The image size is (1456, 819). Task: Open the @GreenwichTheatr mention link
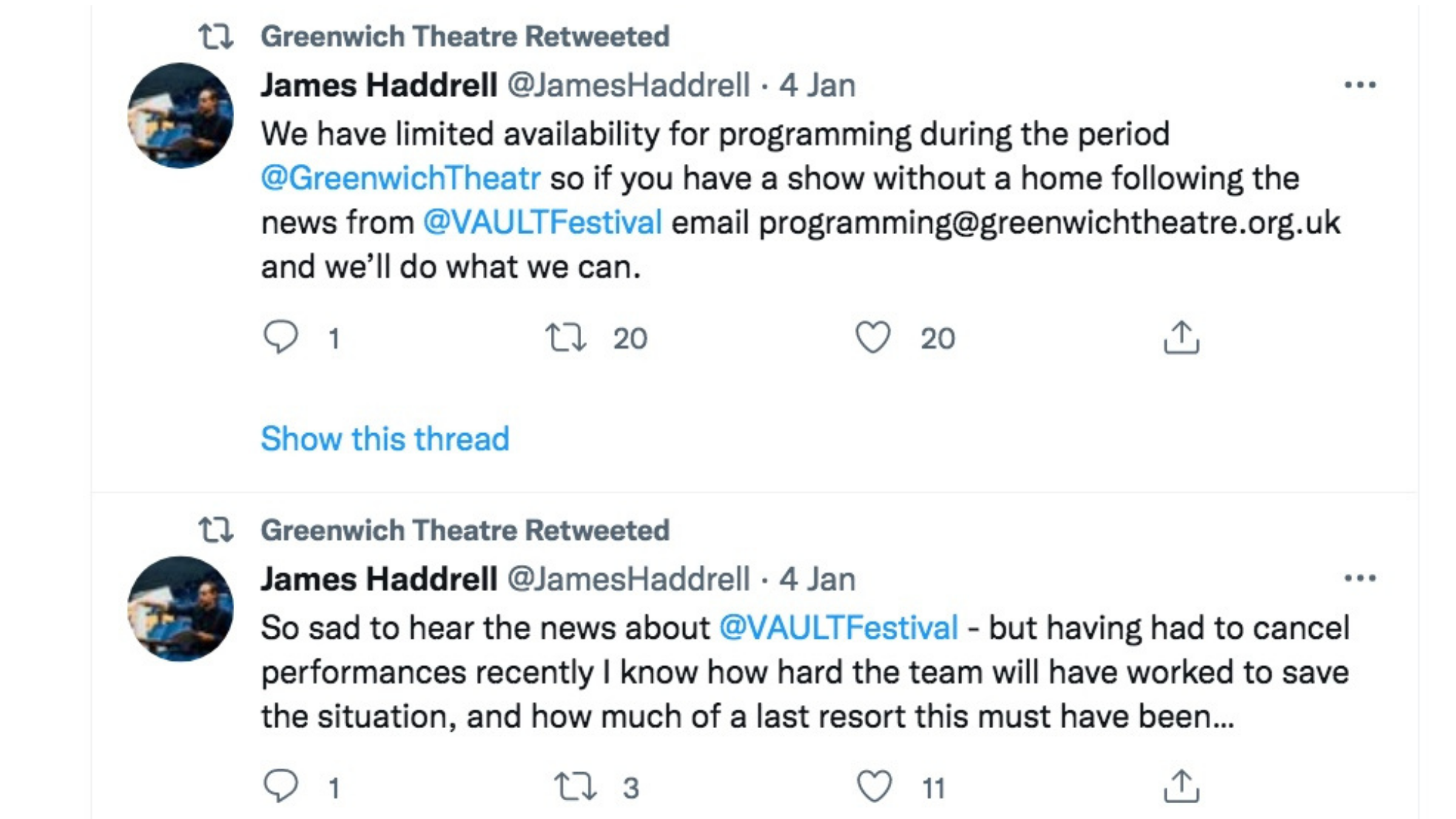point(400,178)
